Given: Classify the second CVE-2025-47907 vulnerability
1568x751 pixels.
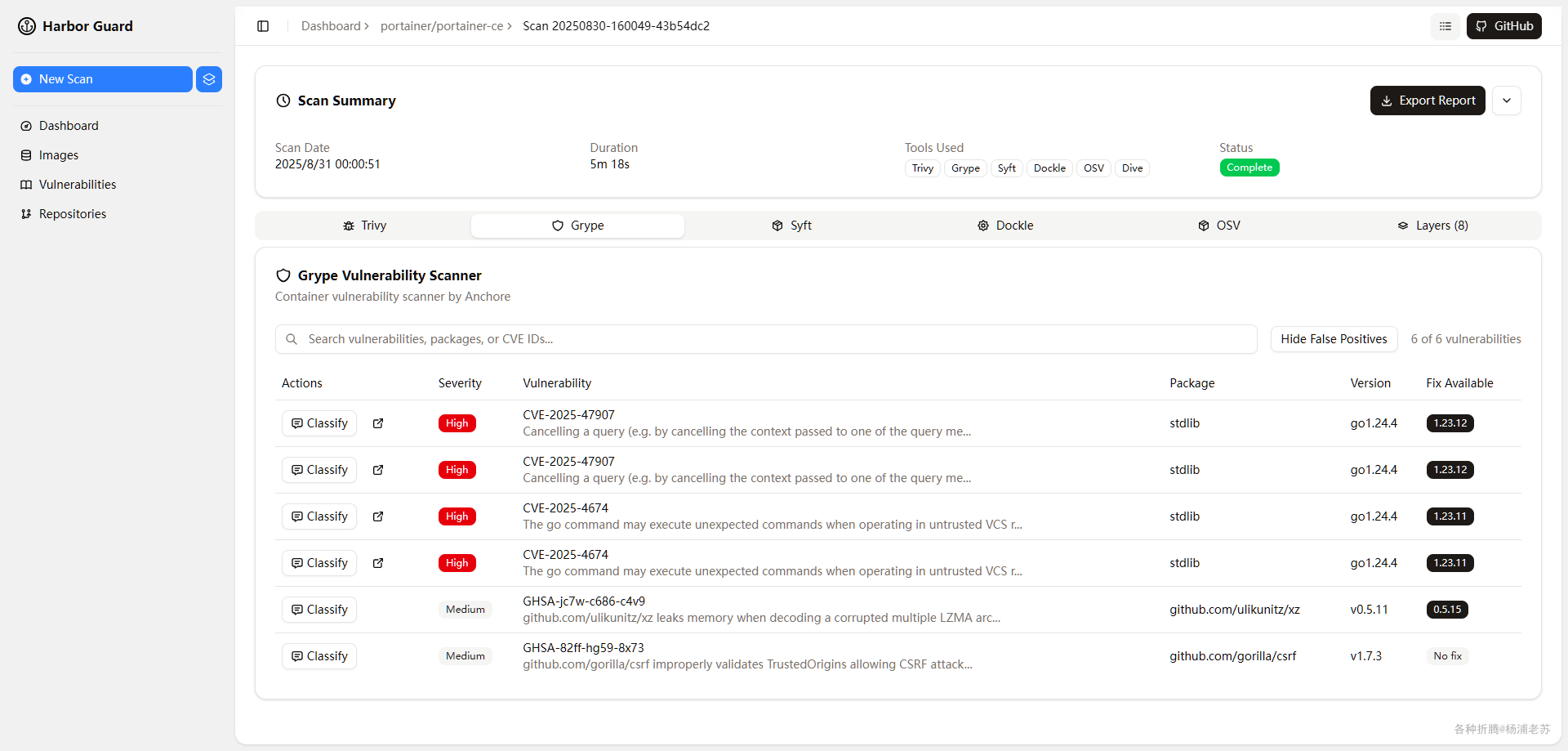Looking at the screenshot, I should pos(319,470).
